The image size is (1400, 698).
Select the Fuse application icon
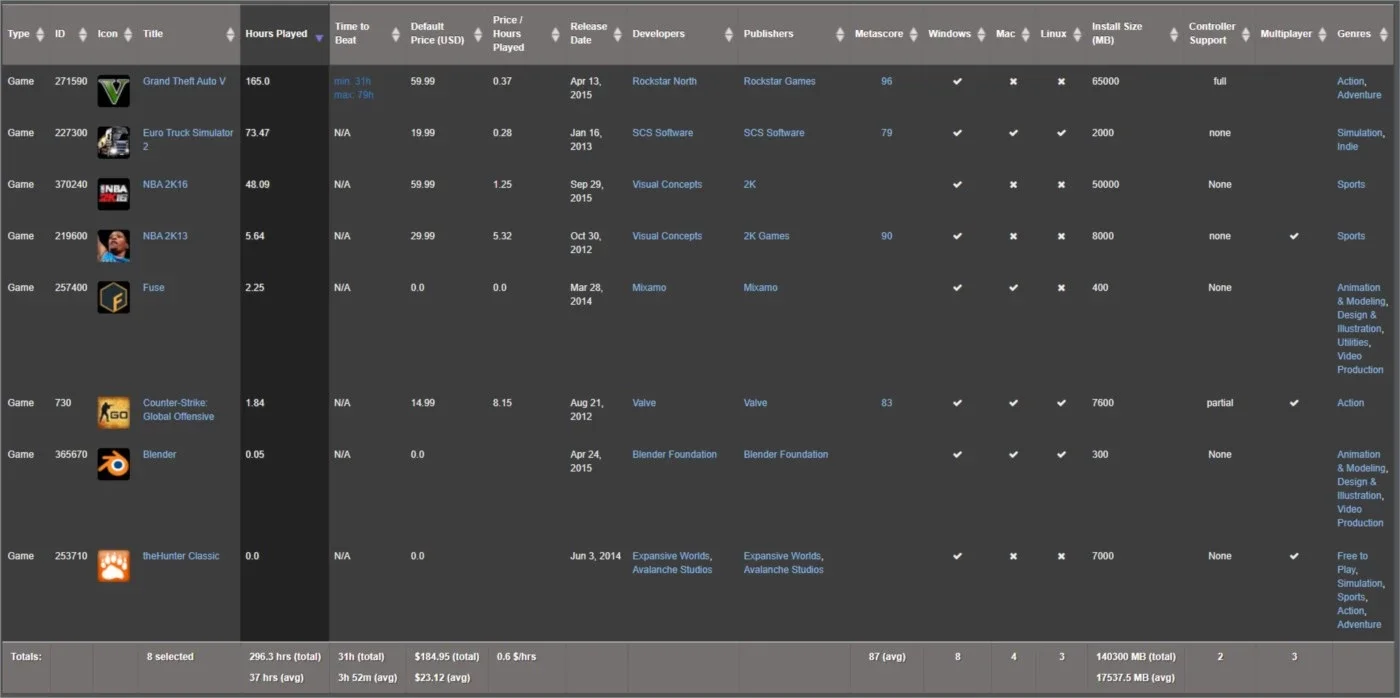[113, 298]
